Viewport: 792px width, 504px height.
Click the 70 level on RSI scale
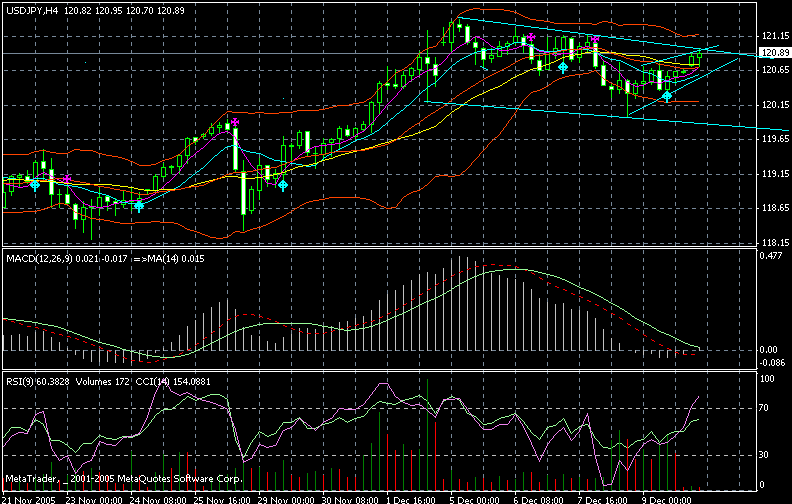click(x=765, y=408)
